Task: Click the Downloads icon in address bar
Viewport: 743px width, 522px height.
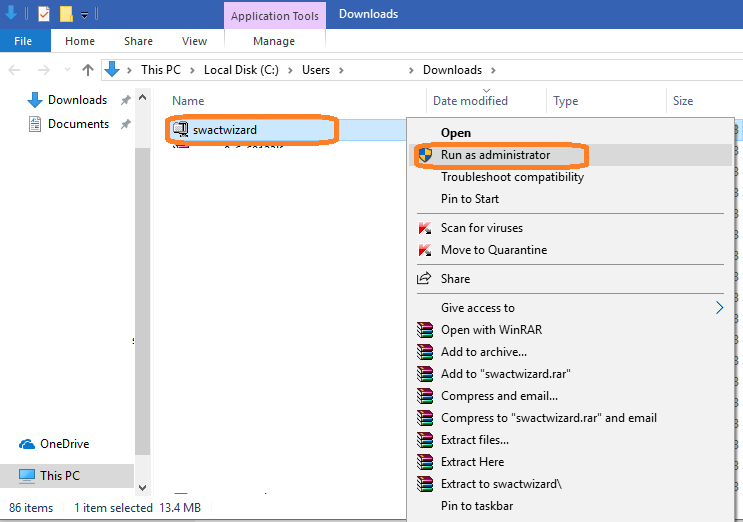Action: coord(112,70)
